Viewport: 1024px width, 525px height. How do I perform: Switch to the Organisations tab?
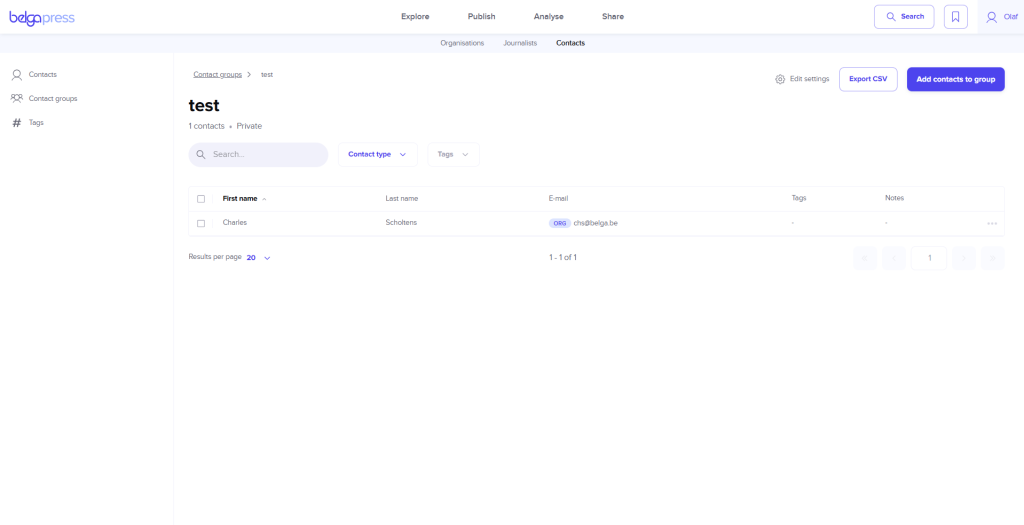(462, 43)
